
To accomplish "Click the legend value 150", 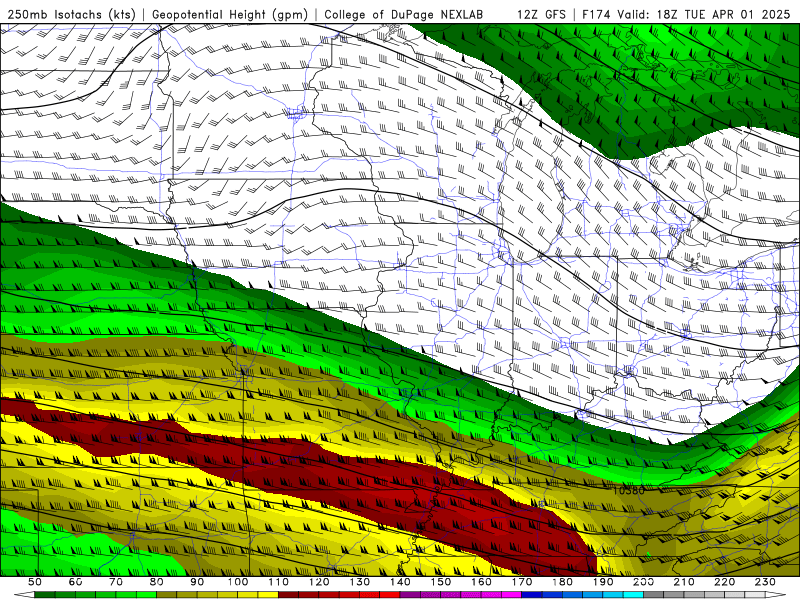I will pyautogui.click(x=441, y=582).
